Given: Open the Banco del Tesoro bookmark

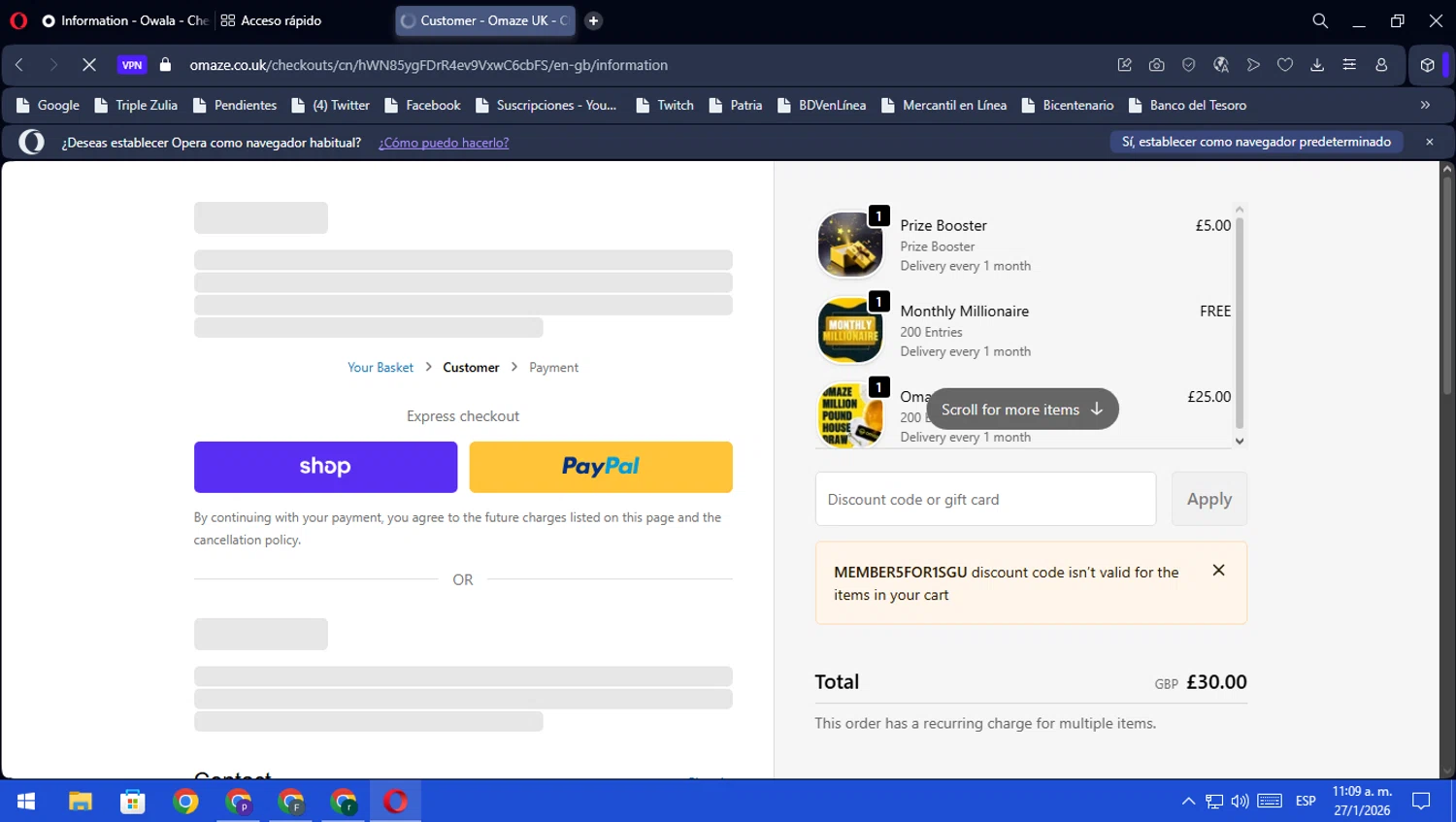Looking at the screenshot, I should click(x=1187, y=105).
